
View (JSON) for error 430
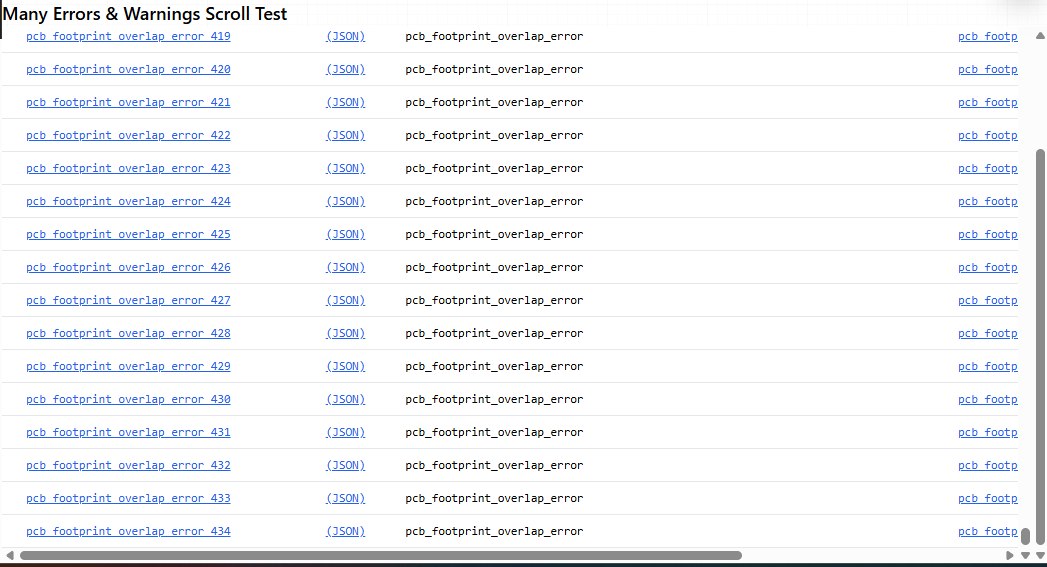tap(345, 399)
